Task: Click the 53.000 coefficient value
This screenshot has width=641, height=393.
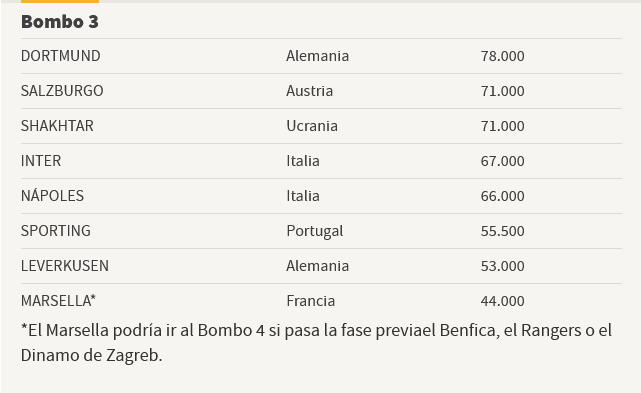Action: (x=502, y=266)
